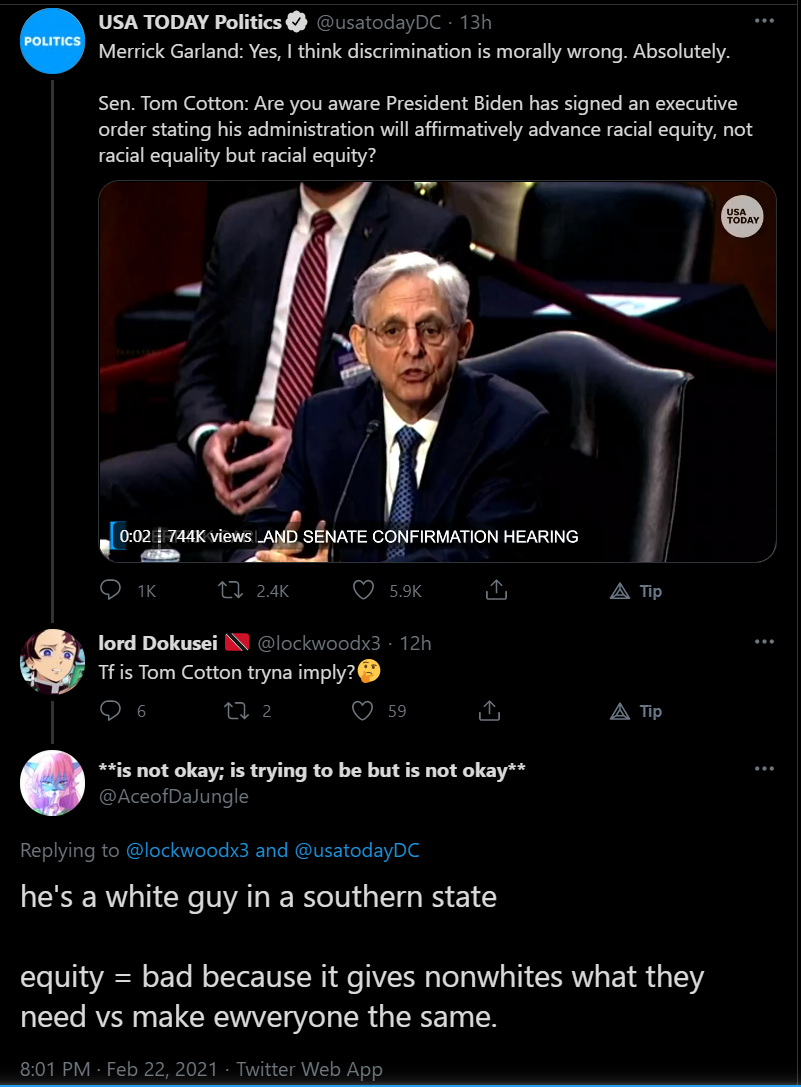
Task: Play the Senate confirmation hearing video
Action: click(437, 372)
